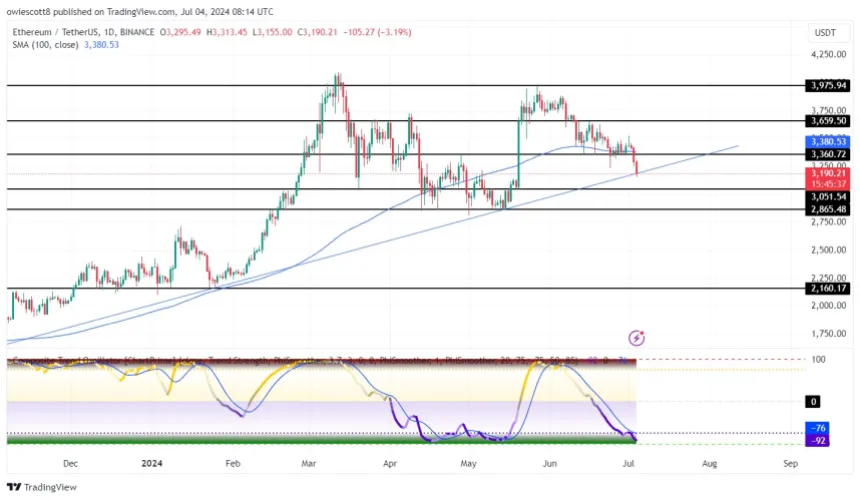
Task: Select the 2,160.17 horizontal line price label
Action: point(829,288)
